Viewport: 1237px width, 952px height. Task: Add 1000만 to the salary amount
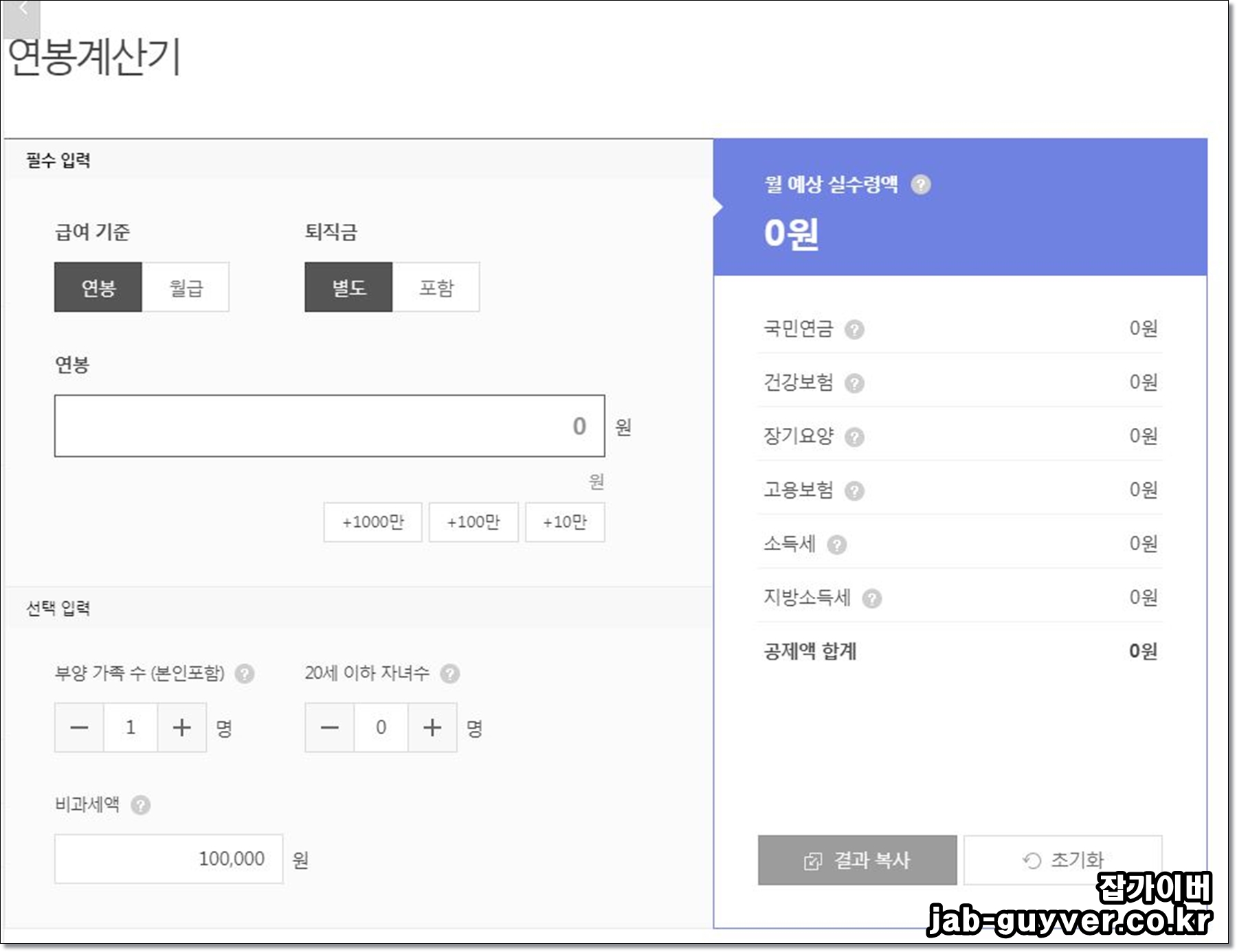(x=372, y=522)
